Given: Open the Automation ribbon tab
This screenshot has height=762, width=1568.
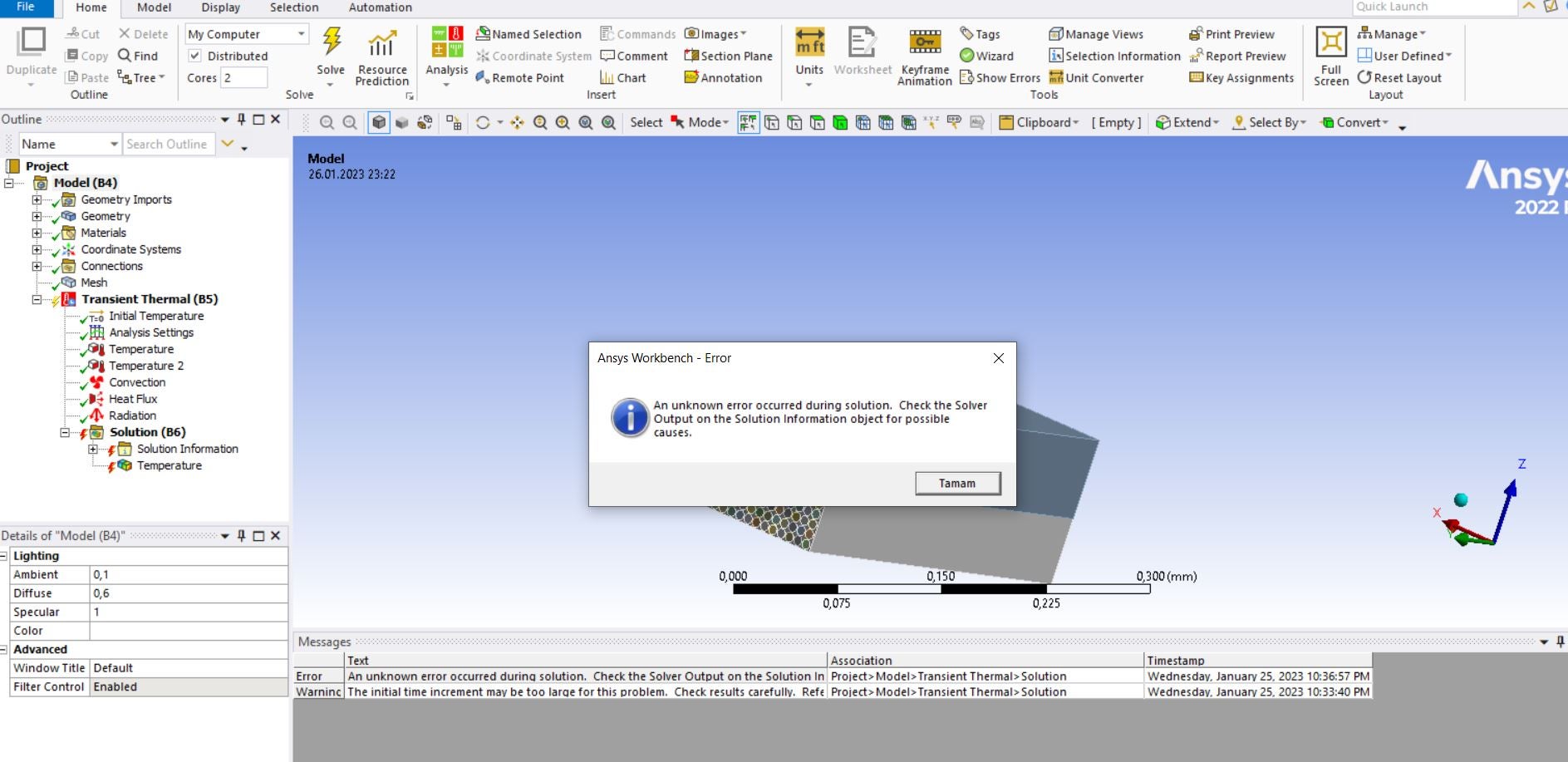Looking at the screenshot, I should point(381,7).
